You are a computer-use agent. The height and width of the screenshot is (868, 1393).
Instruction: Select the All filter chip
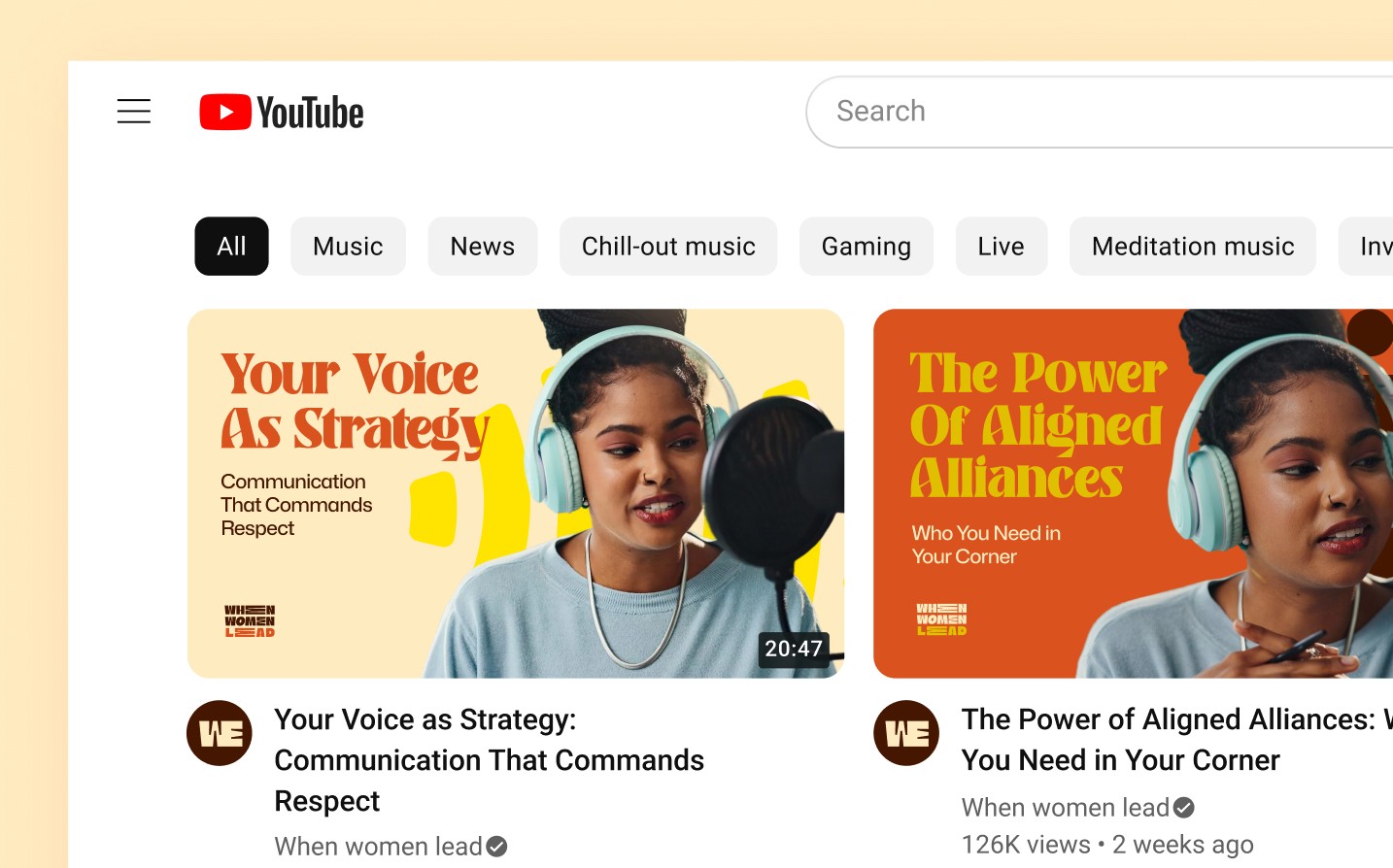231,247
